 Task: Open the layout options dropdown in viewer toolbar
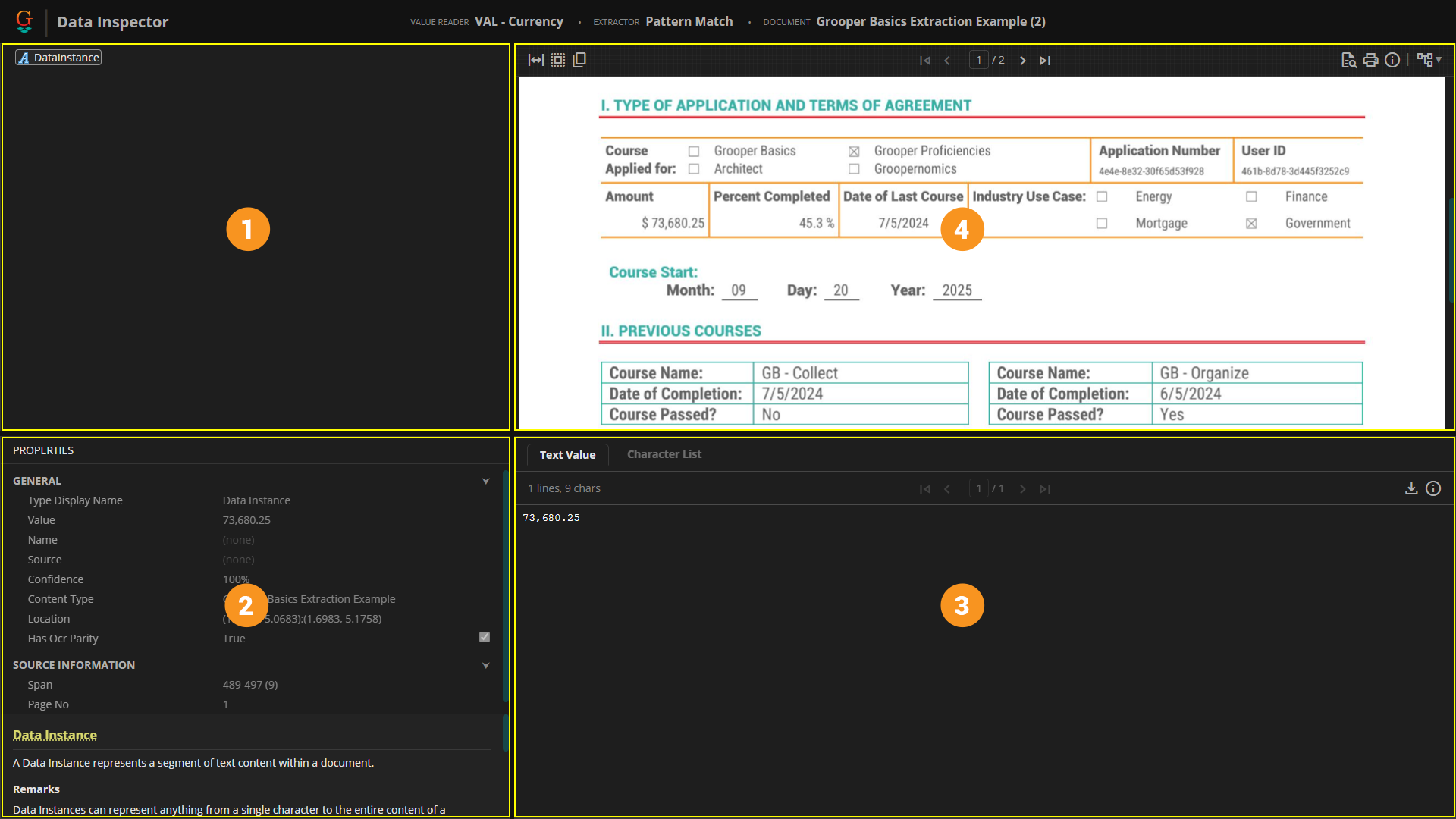[1429, 60]
